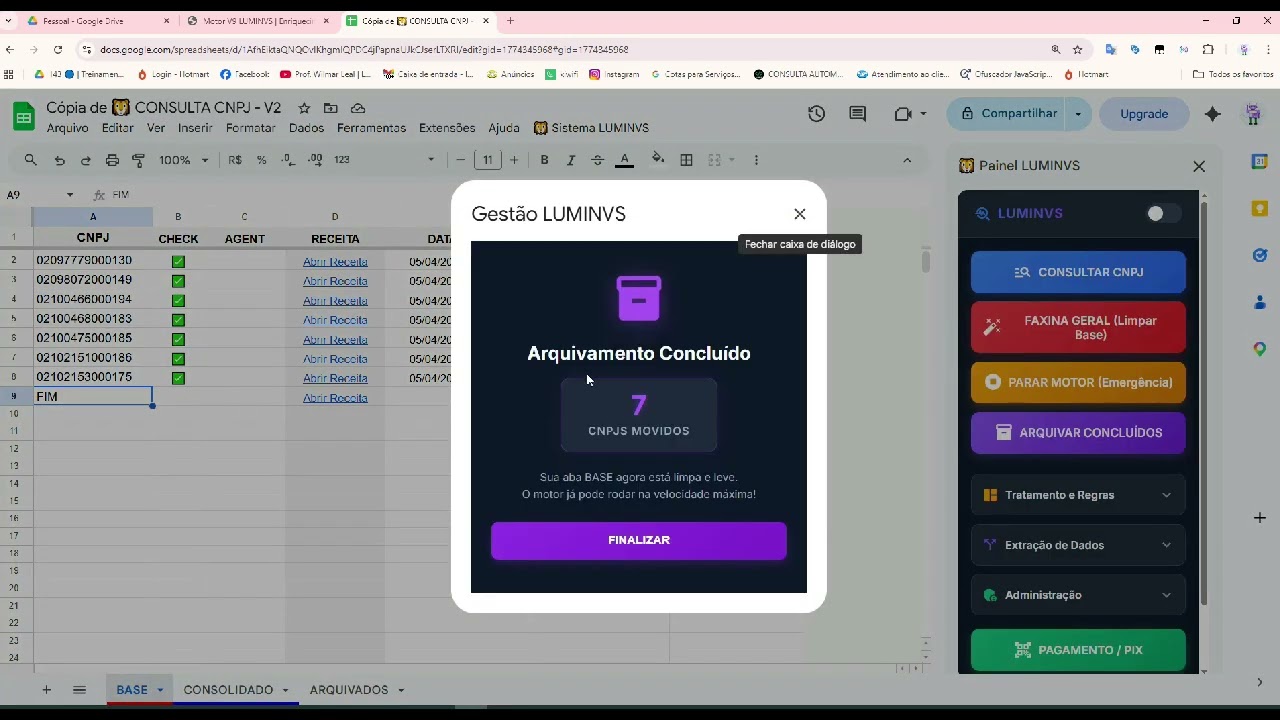
Task: Open the all sheets list icon
Action: click(79, 690)
